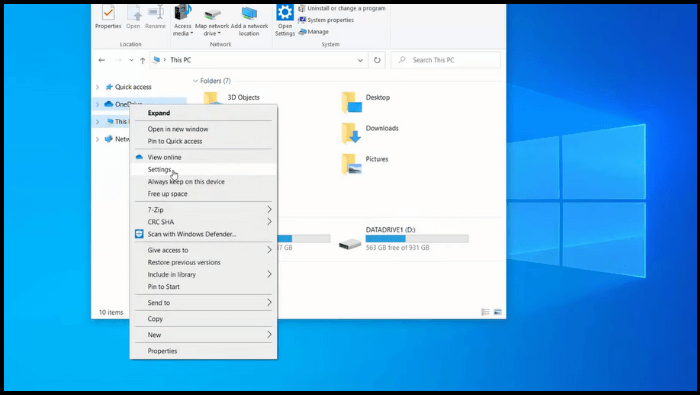Viewport: 700px width, 395px height.
Task: Click the Map network drive icon
Action: pyautogui.click(x=212, y=13)
